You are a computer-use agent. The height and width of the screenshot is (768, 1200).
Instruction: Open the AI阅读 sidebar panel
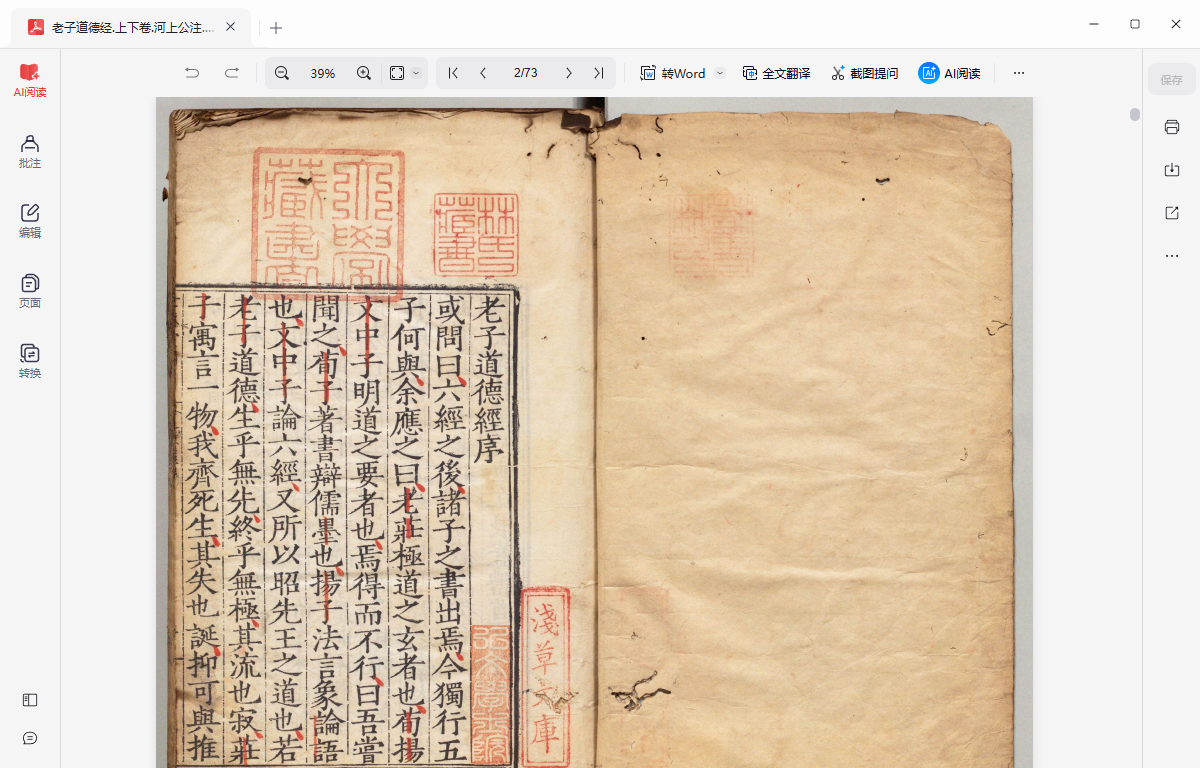point(30,80)
